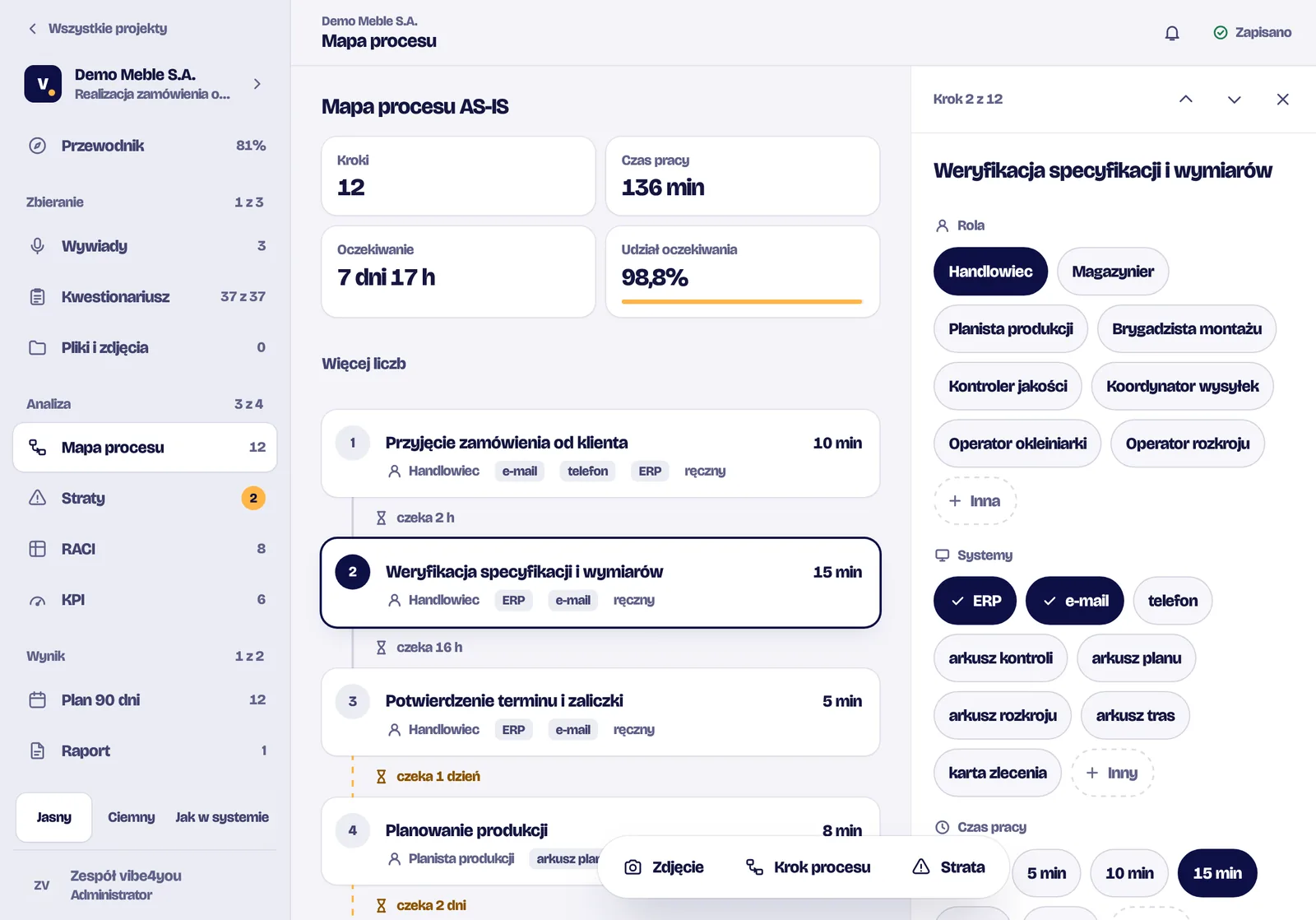Viewport: 1316px width, 920px height.
Task: Choose 10 min work time
Action: coord(1129,873)
